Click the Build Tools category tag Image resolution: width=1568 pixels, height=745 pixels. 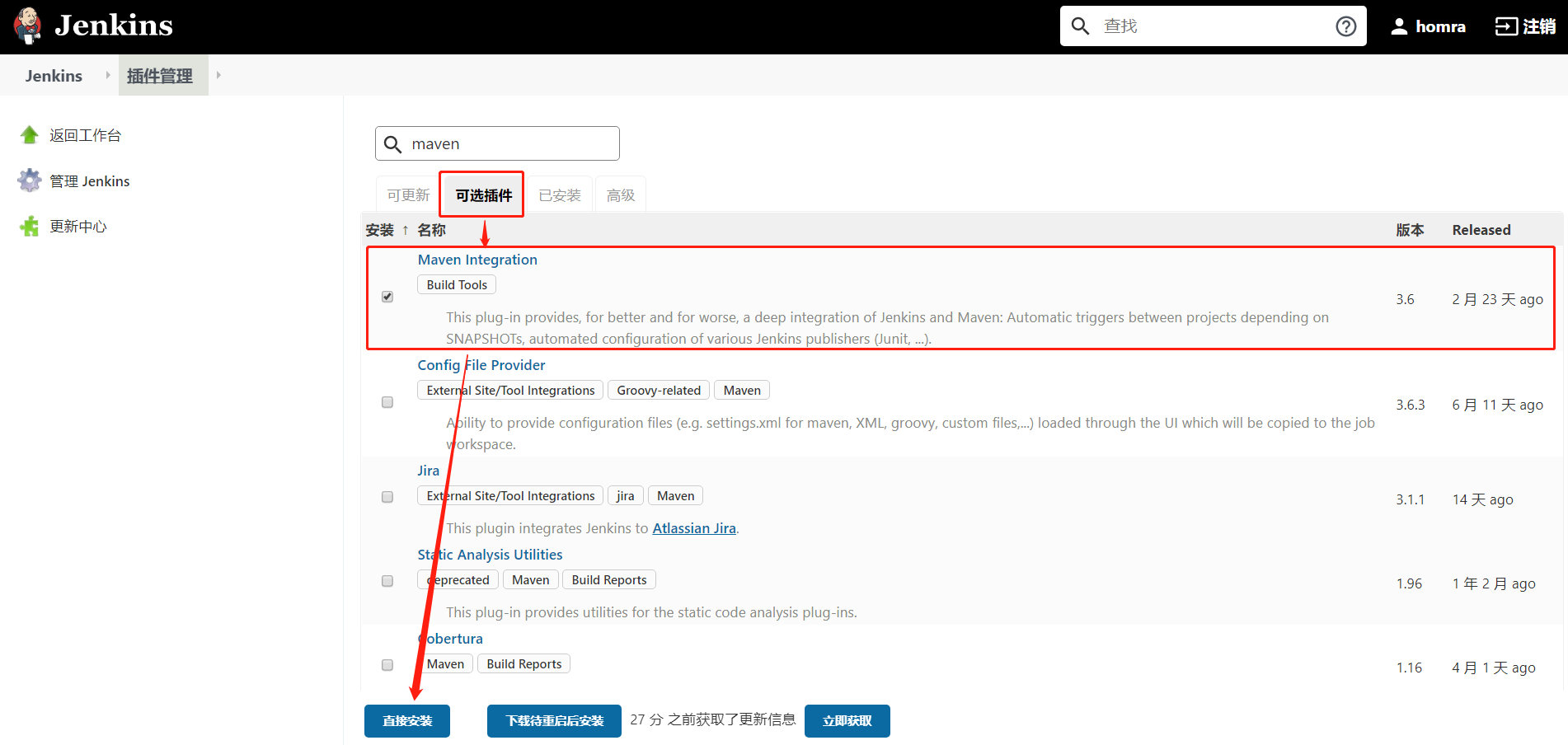tap(457, 285)
